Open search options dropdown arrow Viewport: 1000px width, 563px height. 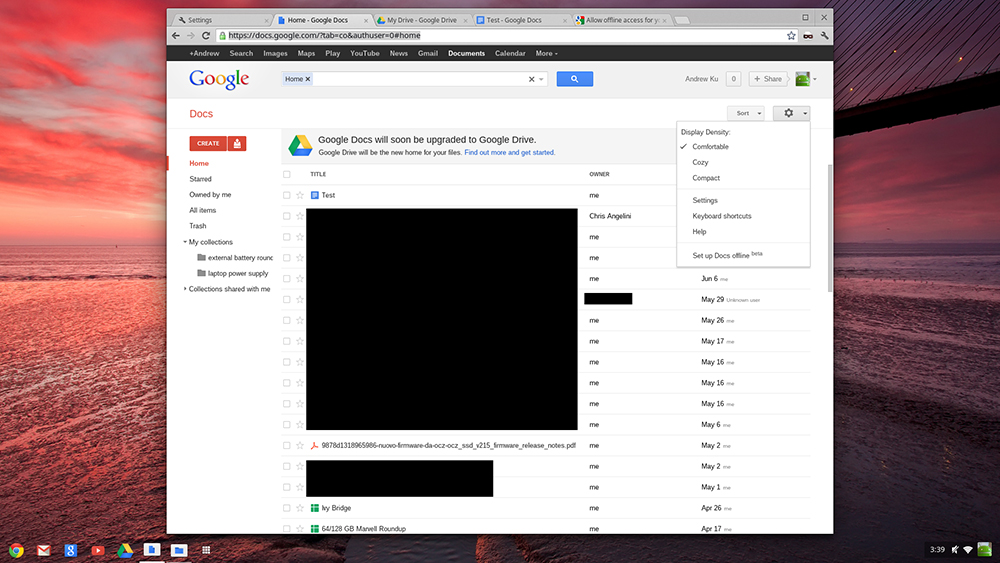(541, 80)
